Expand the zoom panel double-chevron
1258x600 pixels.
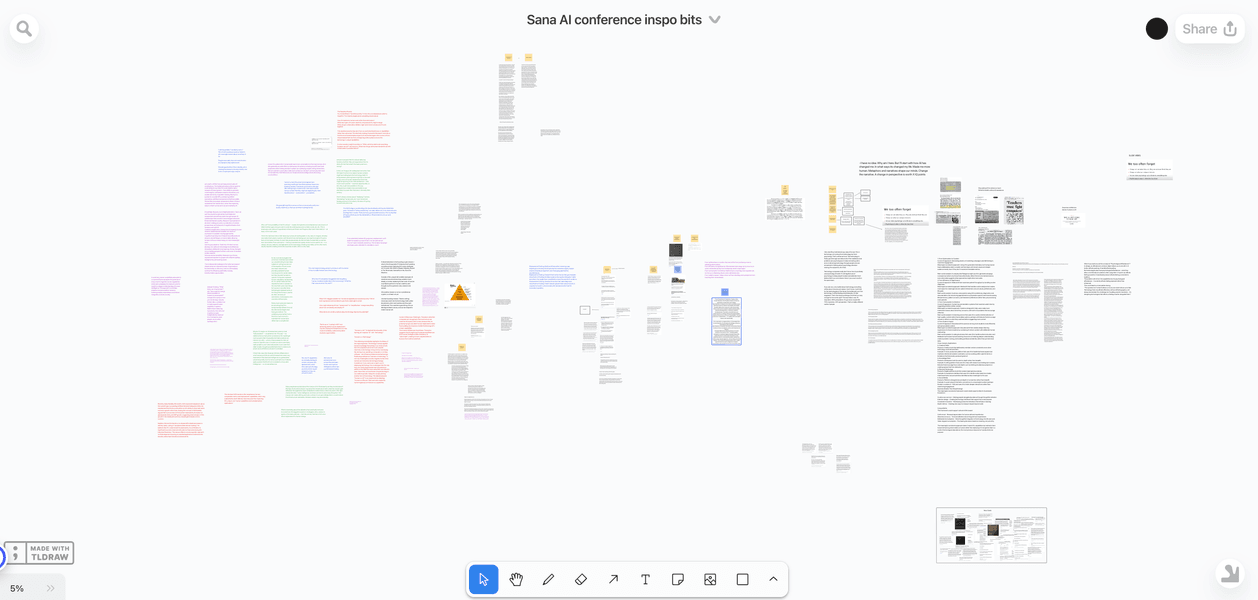pyautogui.click(x=51, y=588)
